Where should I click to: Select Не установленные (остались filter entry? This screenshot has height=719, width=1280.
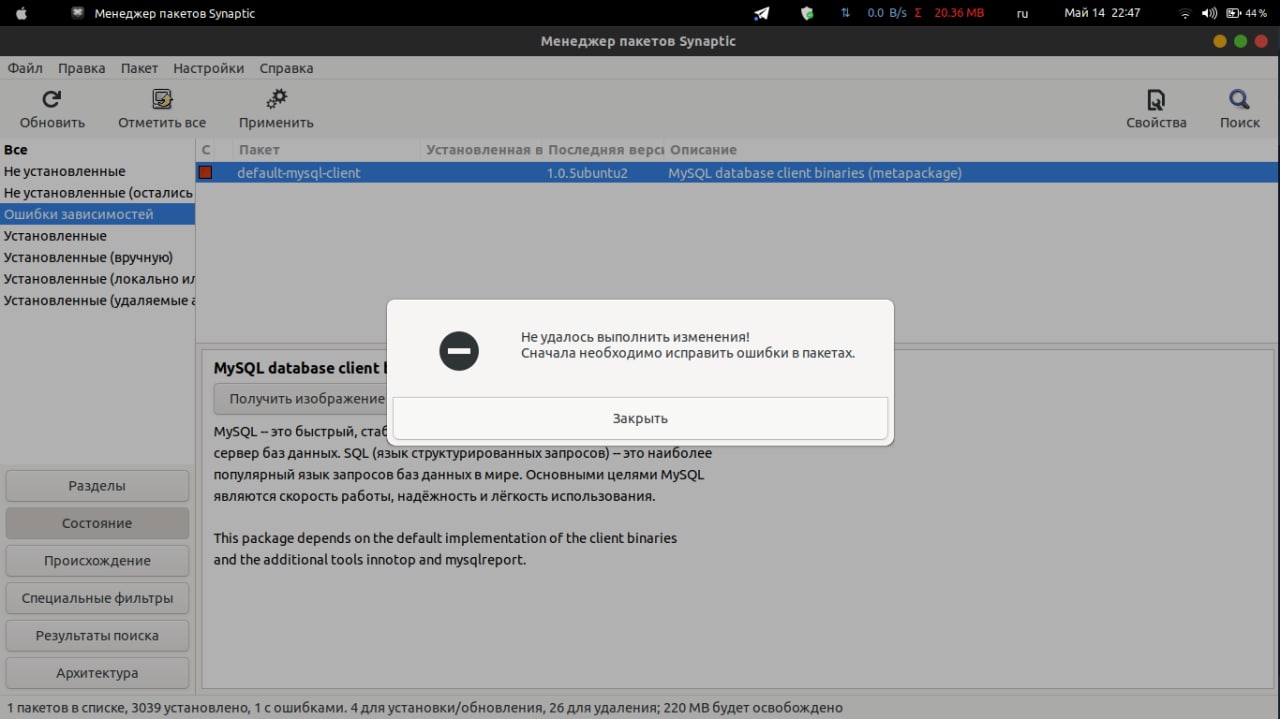[97, 193]
